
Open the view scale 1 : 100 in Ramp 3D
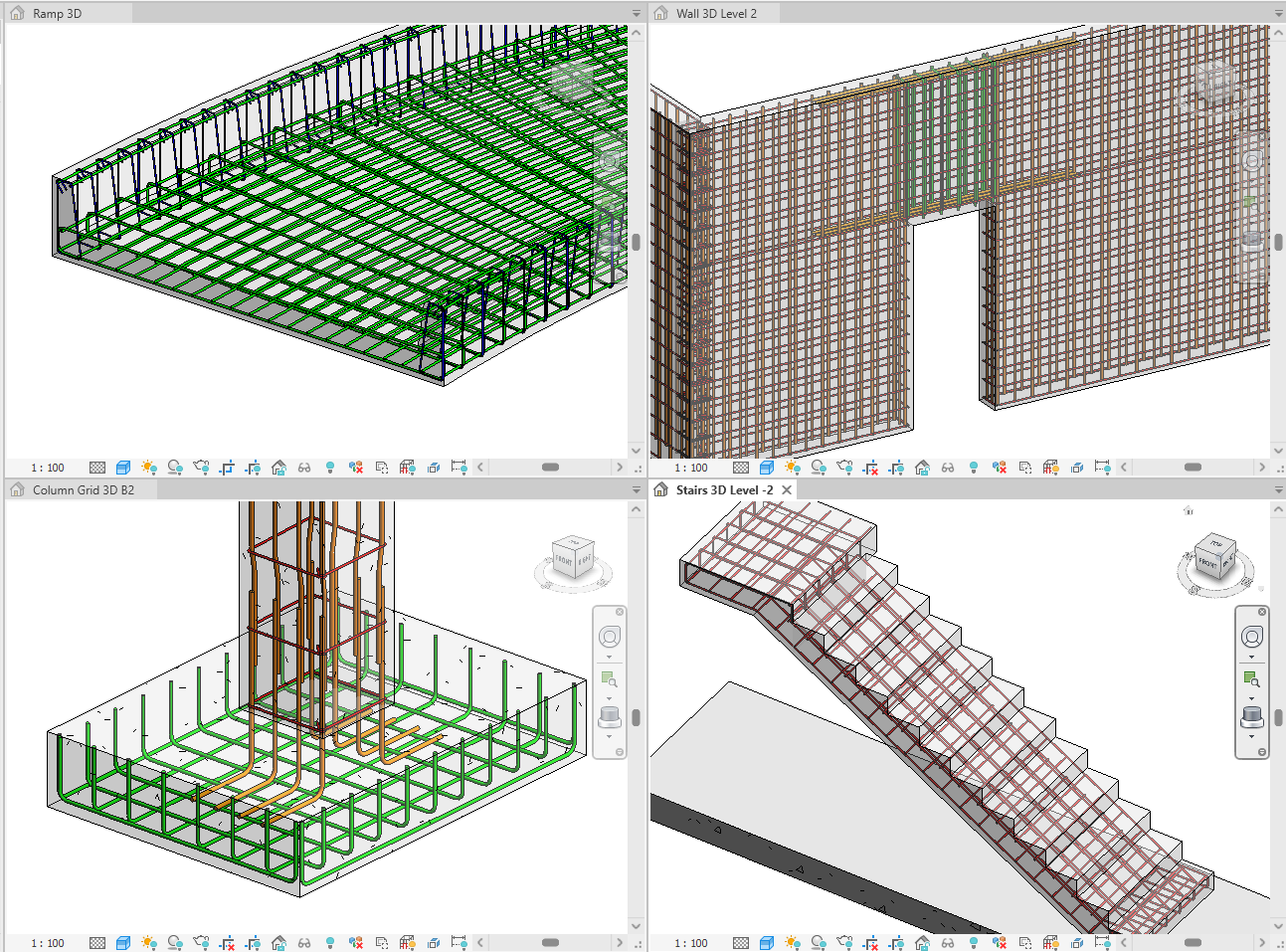point(48,468)
